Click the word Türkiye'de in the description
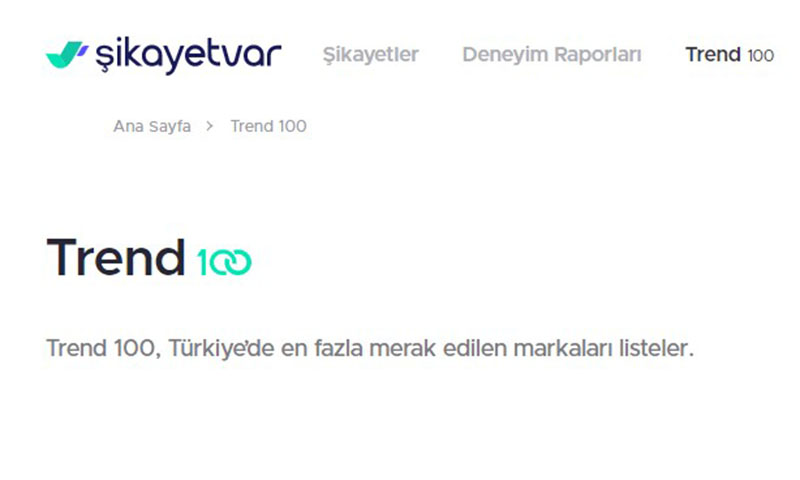Screen dimensions: 800x480 (221, 349)
